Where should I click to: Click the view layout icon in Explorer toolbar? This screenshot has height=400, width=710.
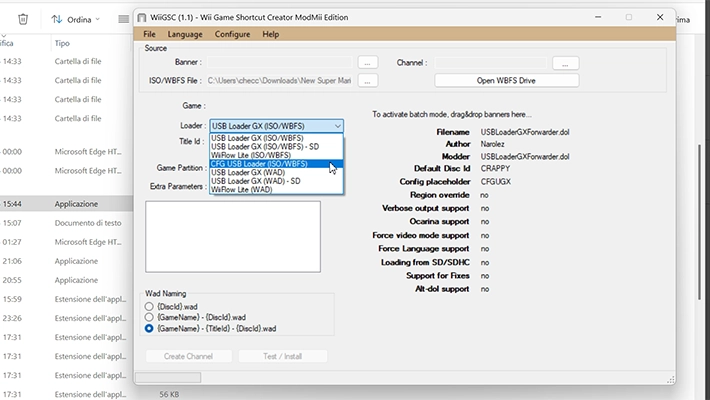tap(123, 19)
